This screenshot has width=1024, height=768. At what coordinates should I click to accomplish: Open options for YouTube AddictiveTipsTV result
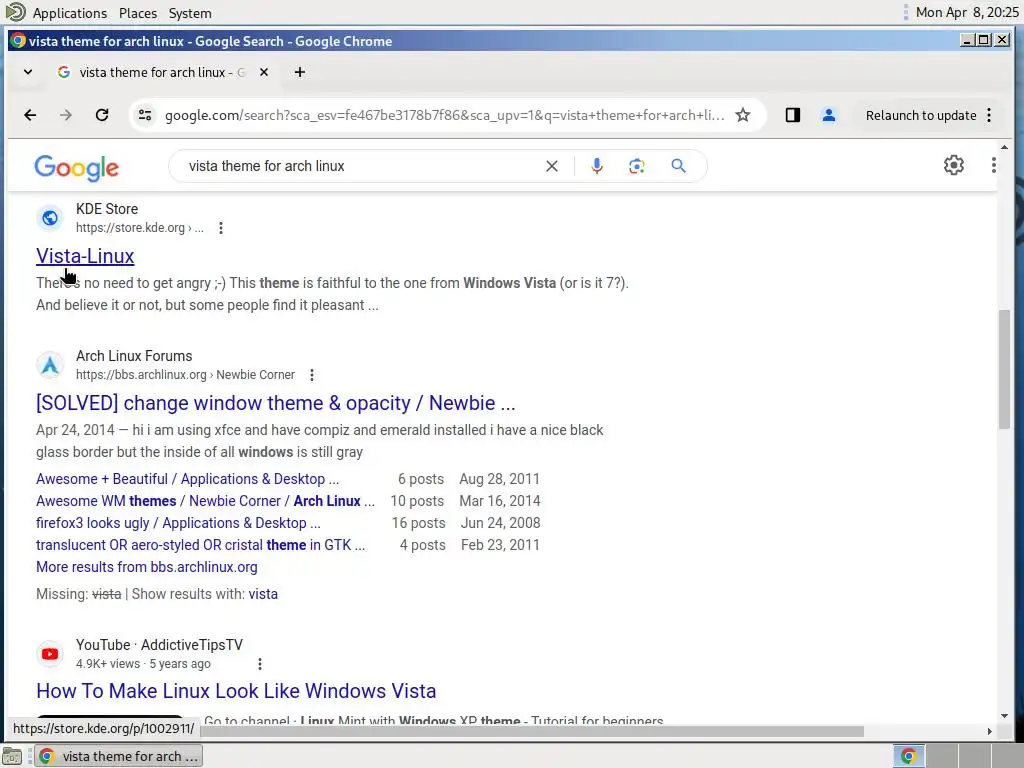260,664
